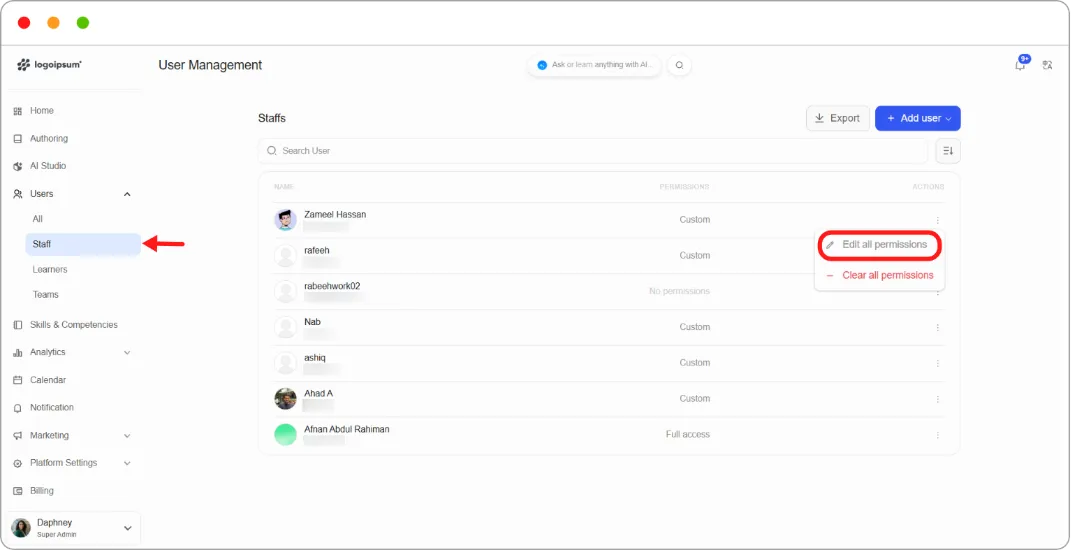This screenshot has width=1071, height=550.
Task: Click the language translate icon
Action: pyautogui.click(x=1047, y=66)
